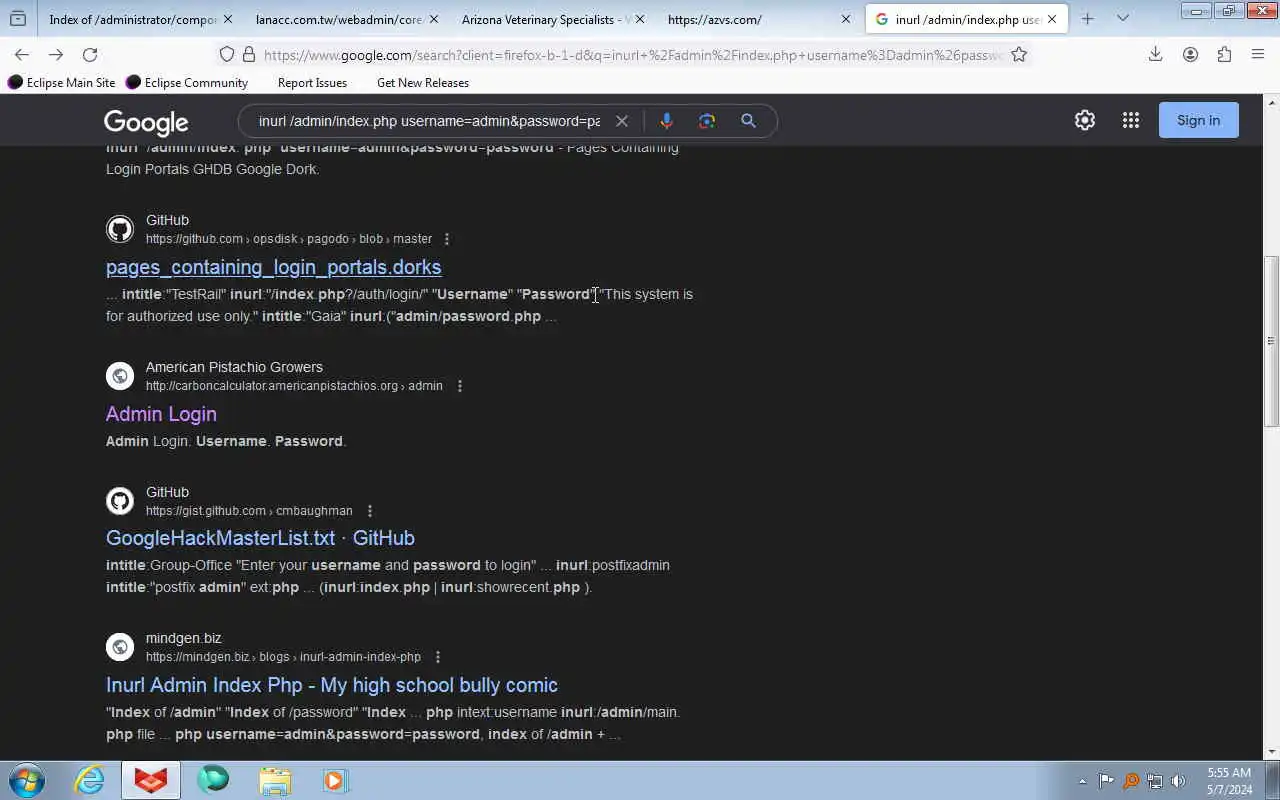
Task: Click globe favicon of mindgen.biz result
Action: click(120, 647)
